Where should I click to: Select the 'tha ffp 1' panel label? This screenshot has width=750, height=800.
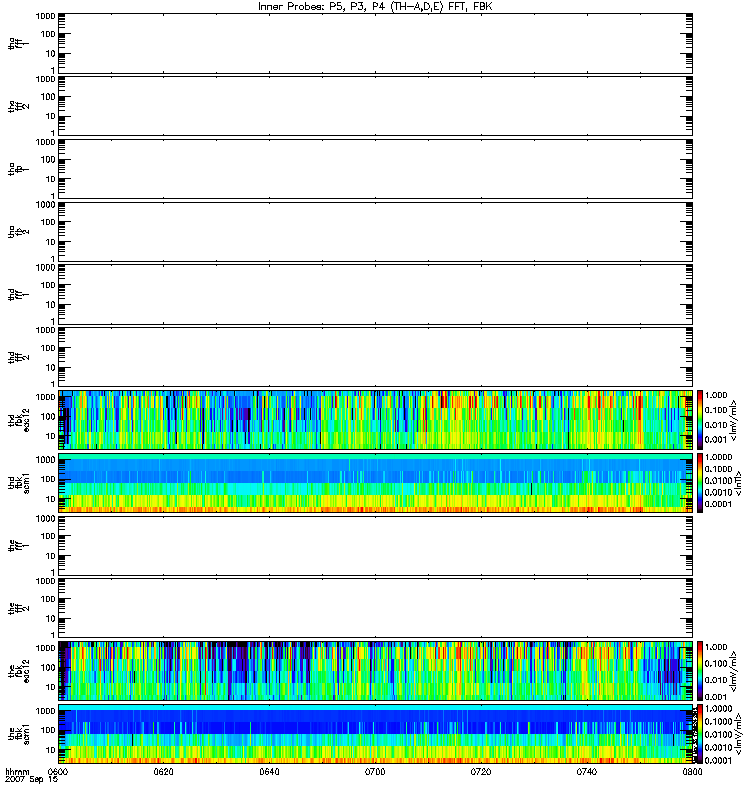click(18, 169)
